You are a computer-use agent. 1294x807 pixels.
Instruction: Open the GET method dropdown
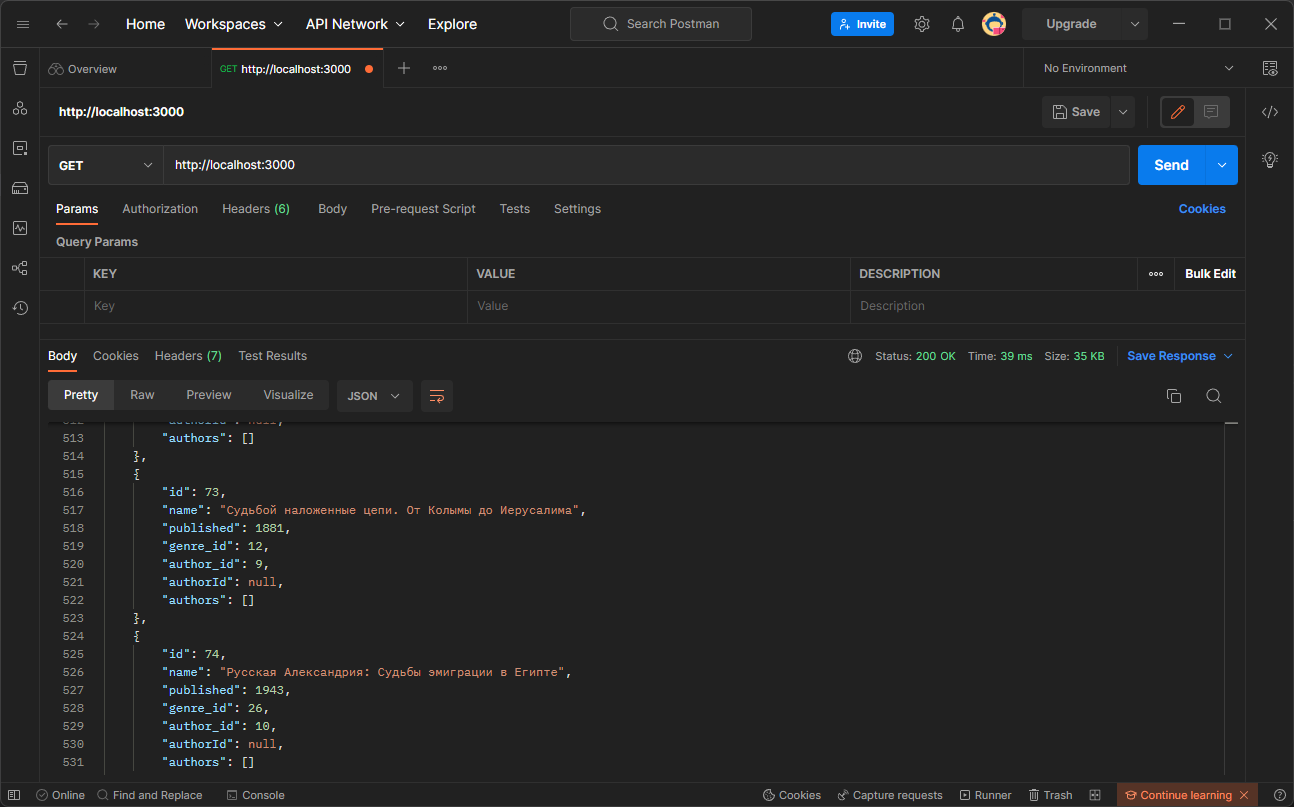pos(106,165)
